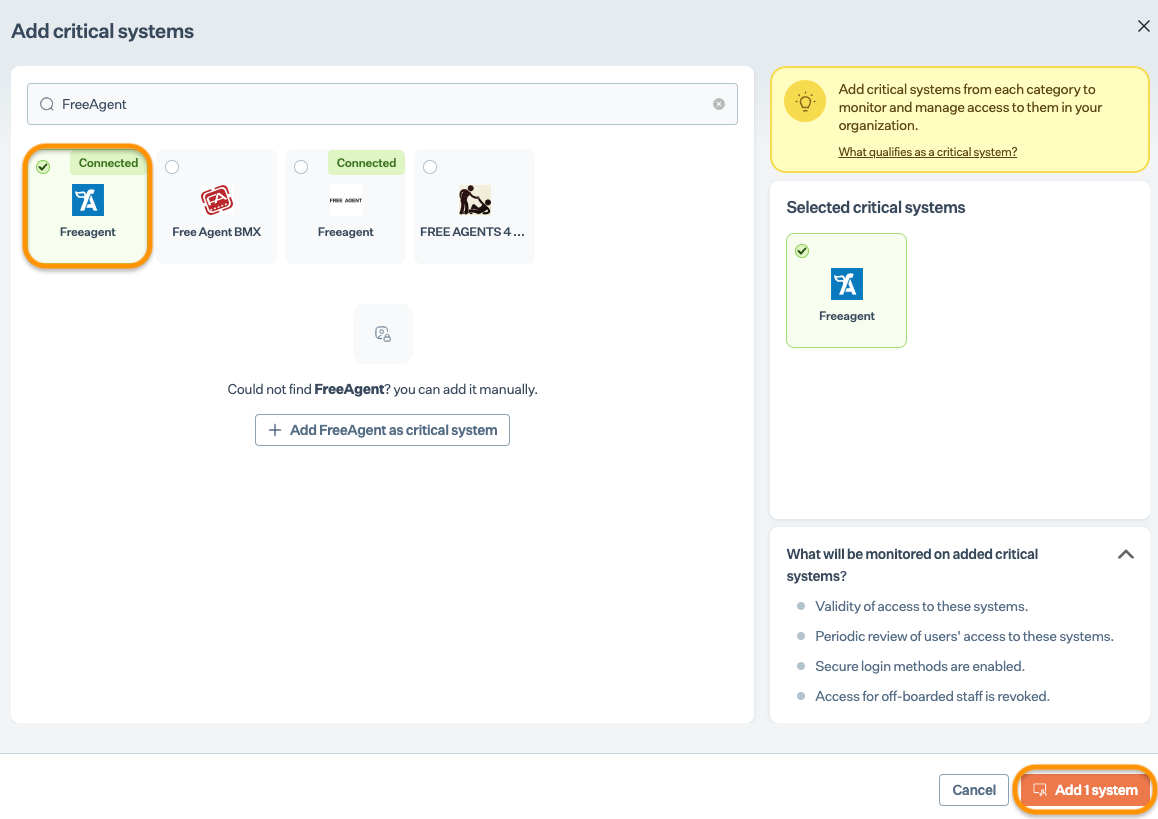This screenshot has width=1158, height=819.
Task: Open What qualifies as a critical system link
Action: (x=928, y=151)
